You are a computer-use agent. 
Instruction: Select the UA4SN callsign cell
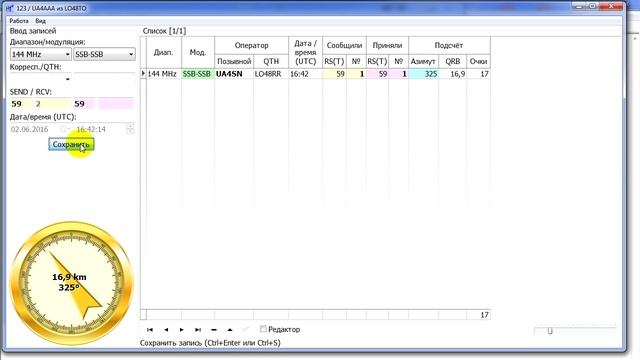(234, 74)
